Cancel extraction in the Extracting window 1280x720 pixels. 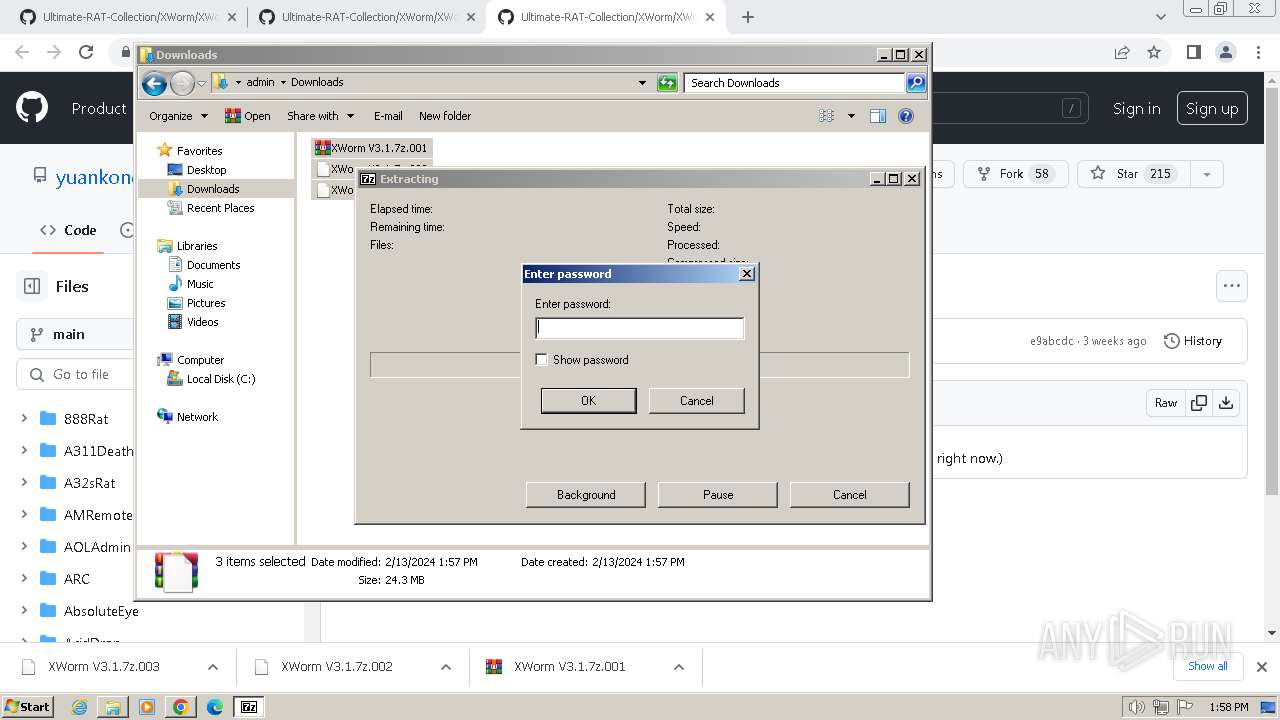point(850,495)
